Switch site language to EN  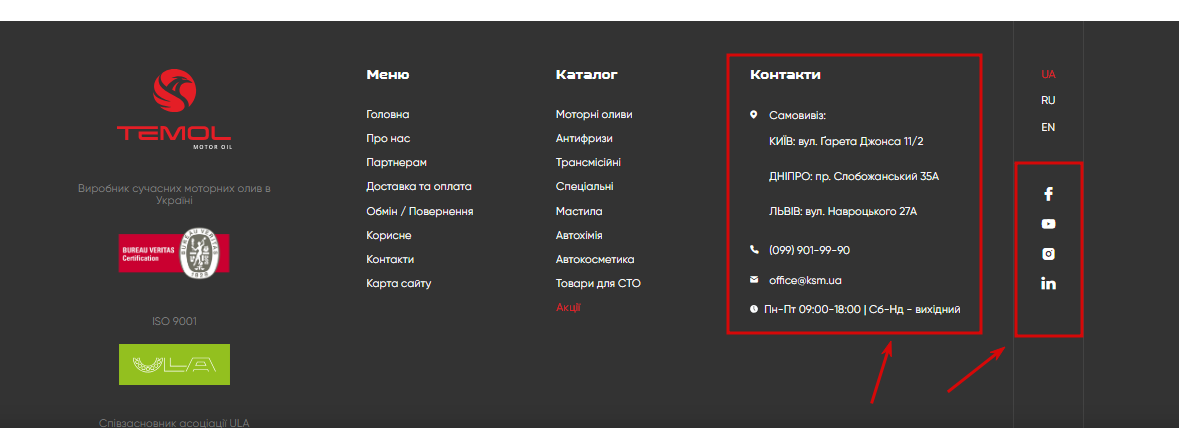coord(1048,127)
